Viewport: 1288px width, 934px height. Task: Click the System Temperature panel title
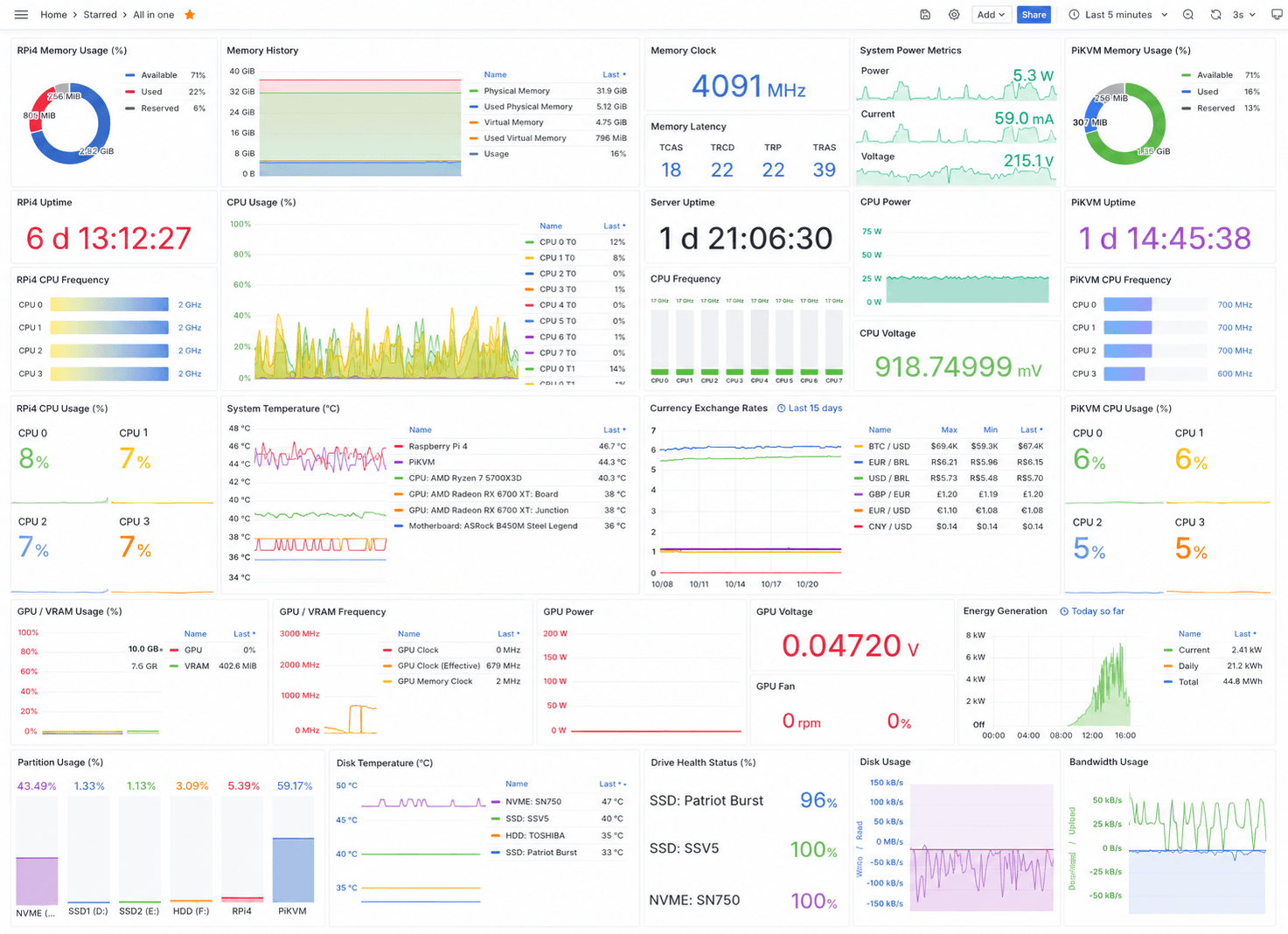283,408
